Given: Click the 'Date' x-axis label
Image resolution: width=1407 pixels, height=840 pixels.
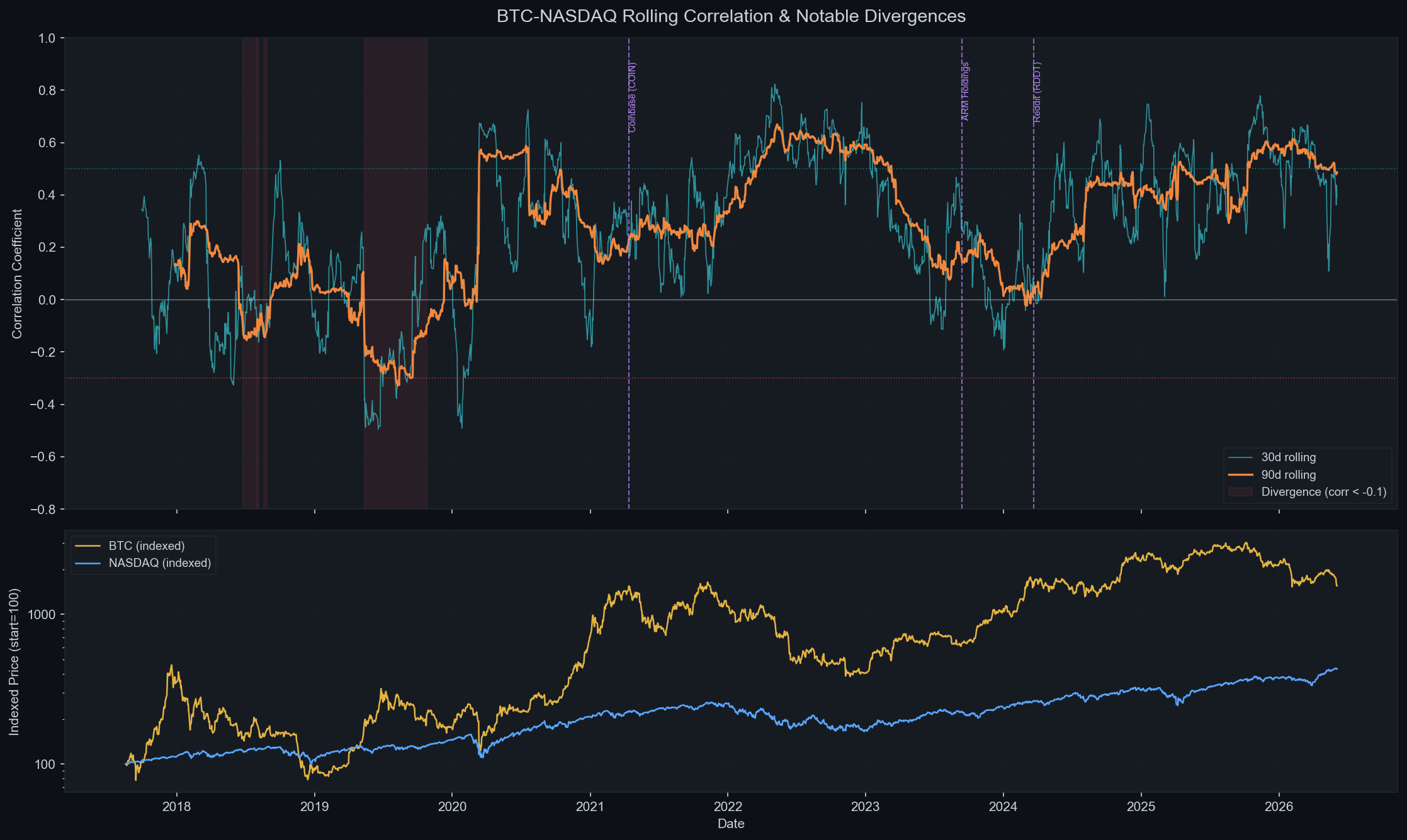Looking at the screenshot, I should [731, 824].
